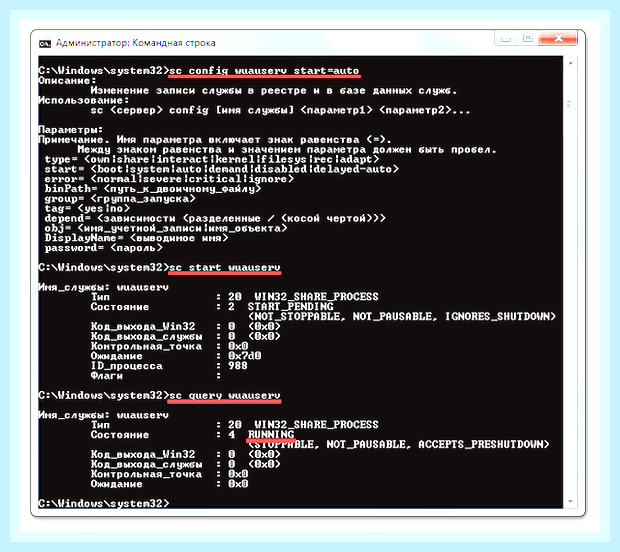
Task: Click the scrollbar down arrow
Action: point(570,501)
